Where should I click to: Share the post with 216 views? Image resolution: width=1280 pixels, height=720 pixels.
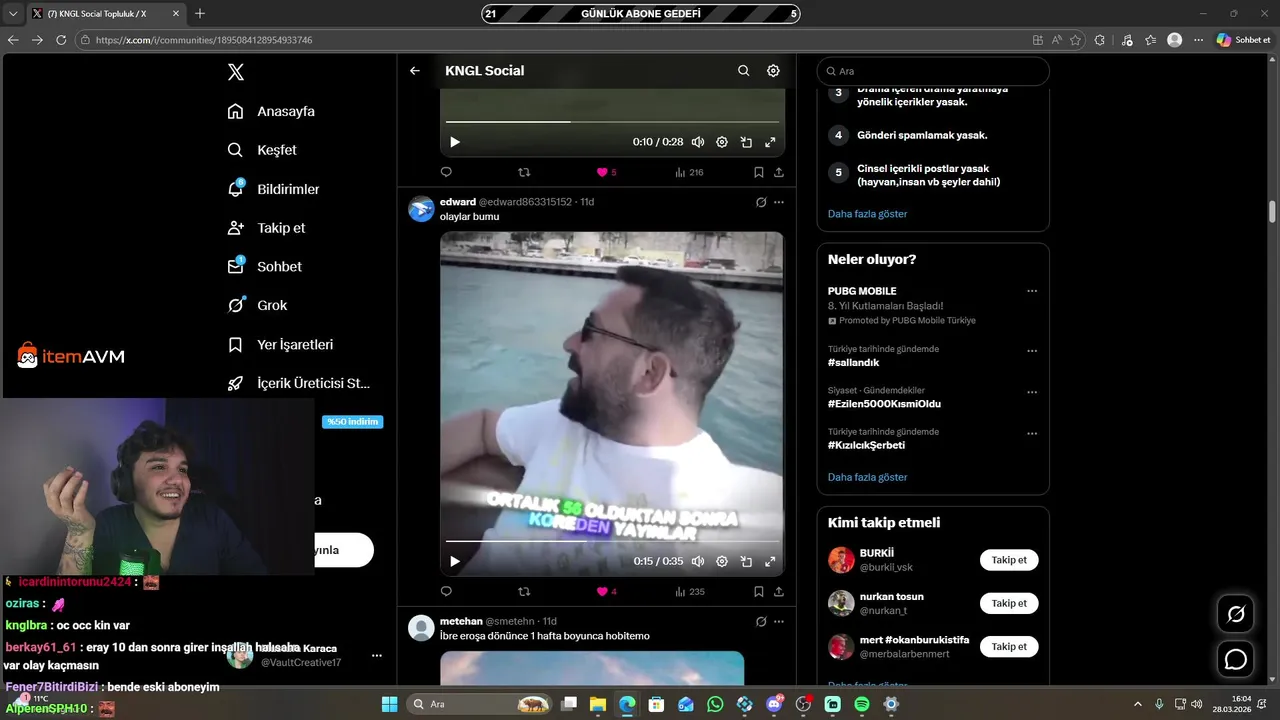[x=779, y=172]
